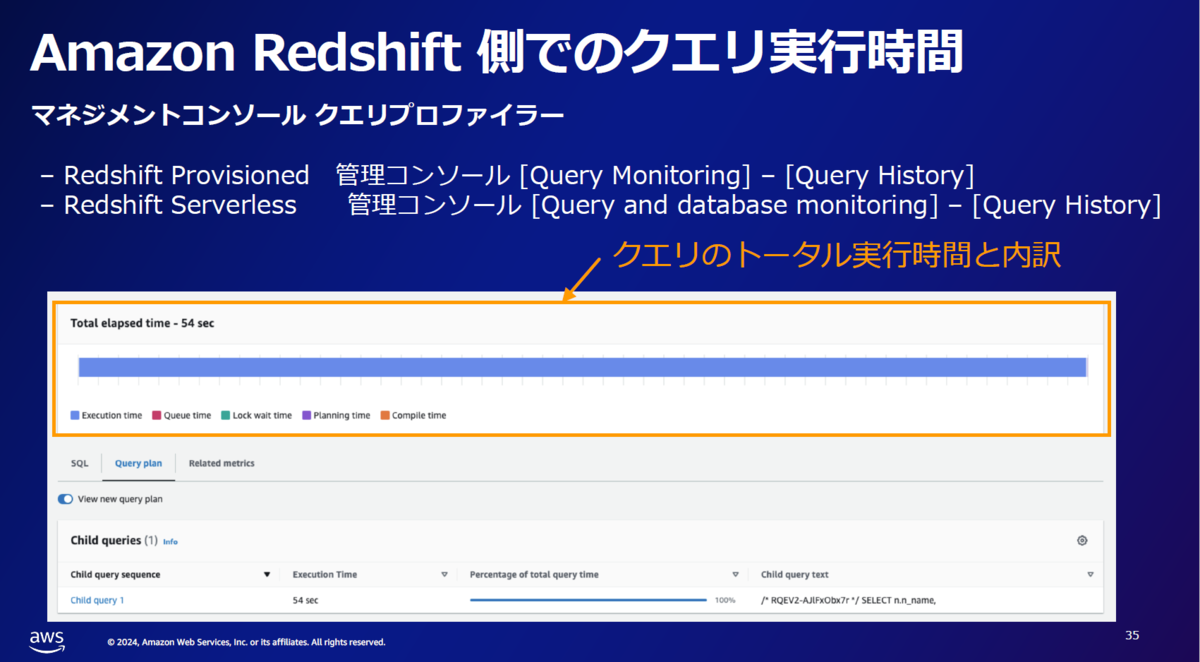Click the 'Execution Time' column header text
Screen dimensions: 1200x662
coord(324,575)
